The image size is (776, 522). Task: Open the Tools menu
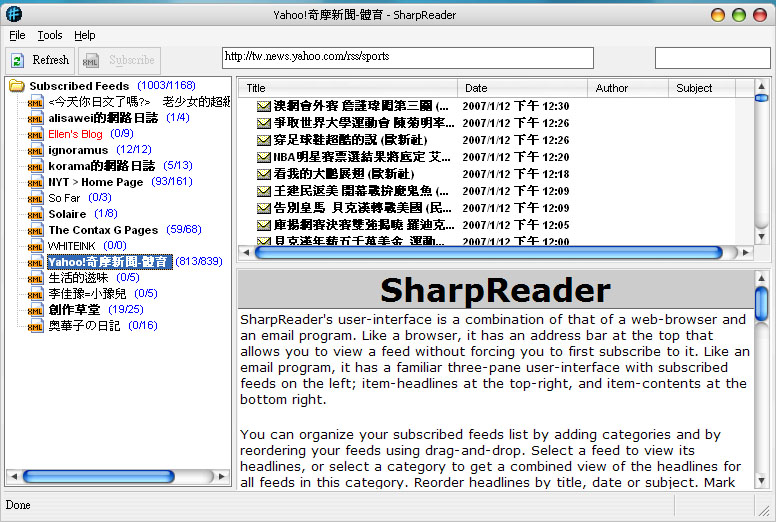(50, 35)
